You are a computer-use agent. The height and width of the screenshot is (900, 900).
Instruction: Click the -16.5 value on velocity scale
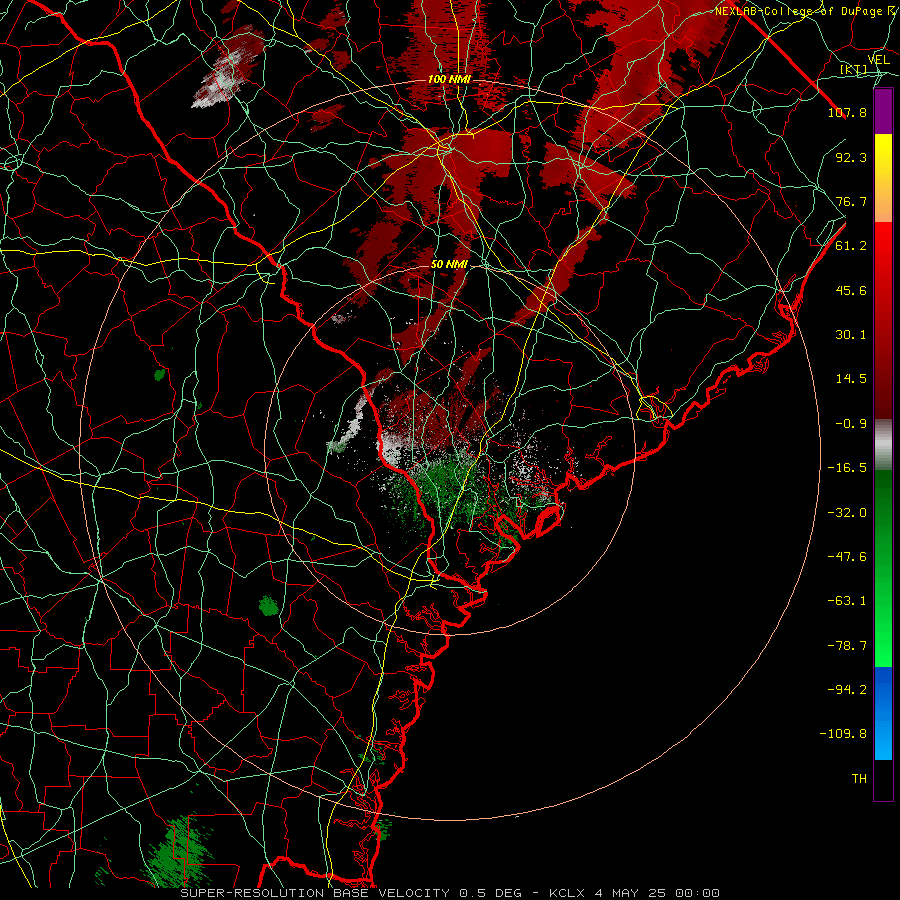coord(847,468)
